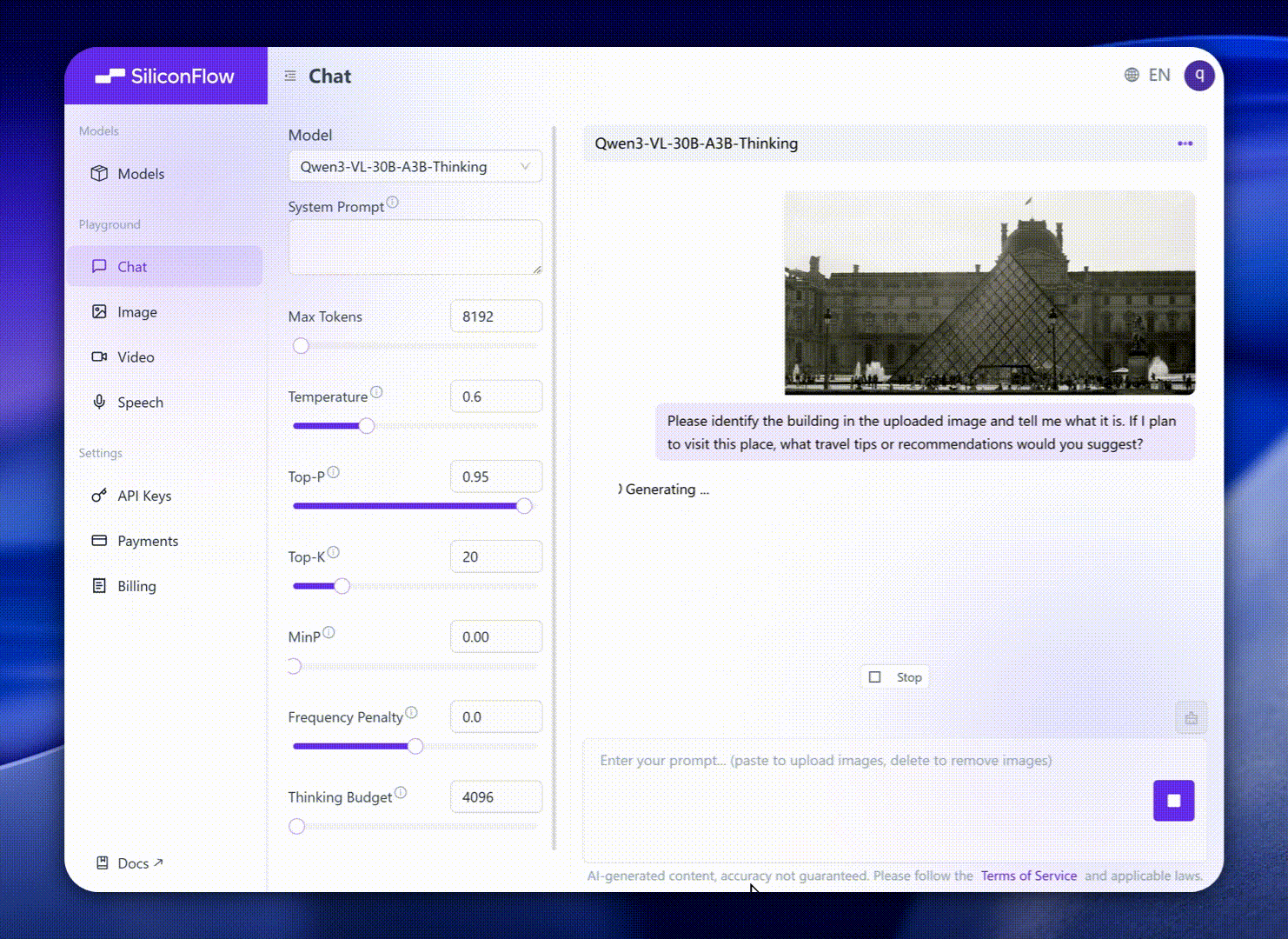The height and width of the screenshot is (939, 1288).
Task: Click the Generating status text
Action: 667,489
